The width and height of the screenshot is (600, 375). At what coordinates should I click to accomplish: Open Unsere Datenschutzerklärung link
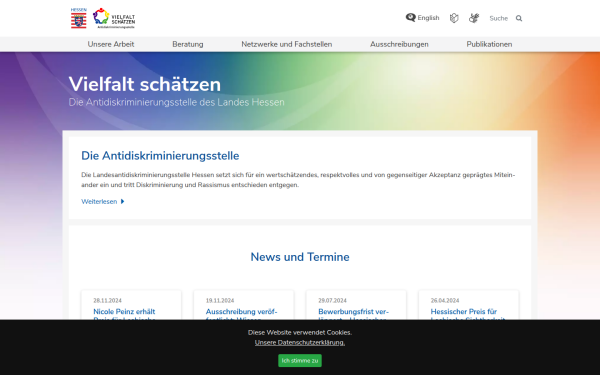(300, 342)
